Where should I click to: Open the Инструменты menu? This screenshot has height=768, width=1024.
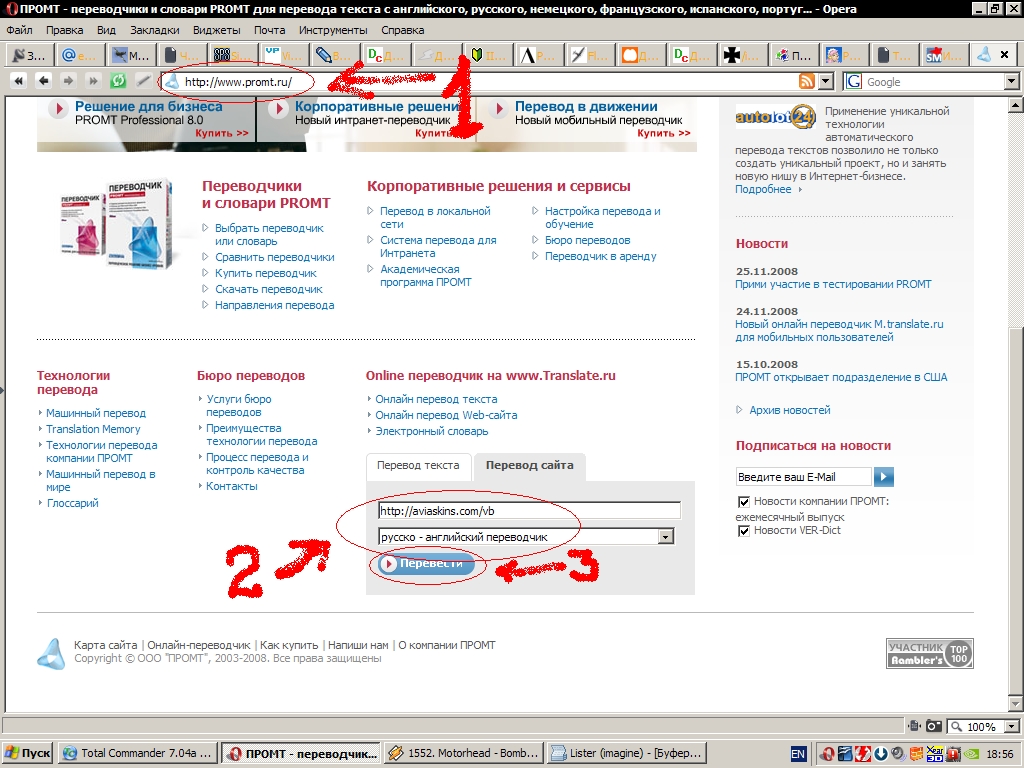coord(333,30)
